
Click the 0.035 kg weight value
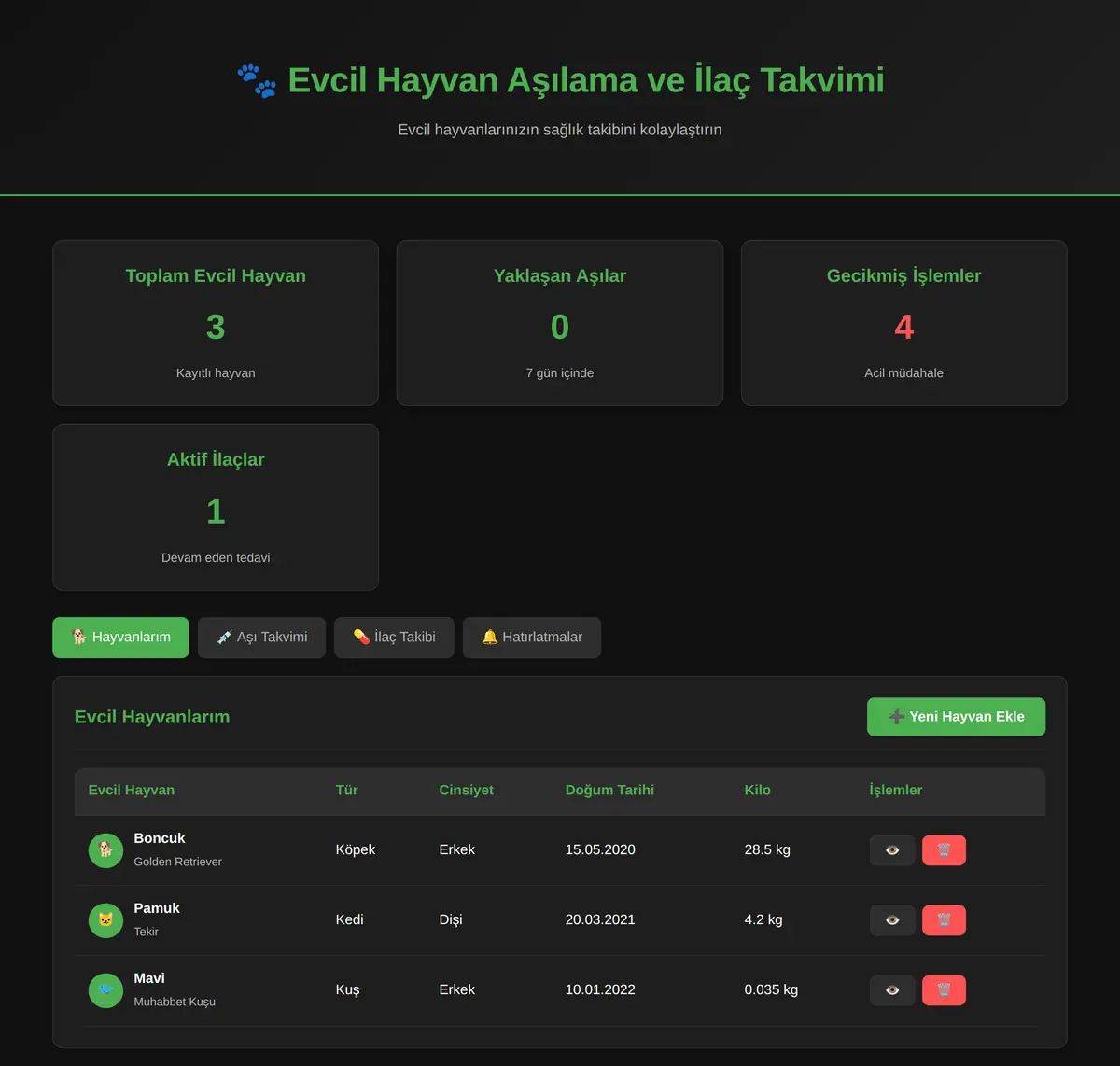click(771, 989)
